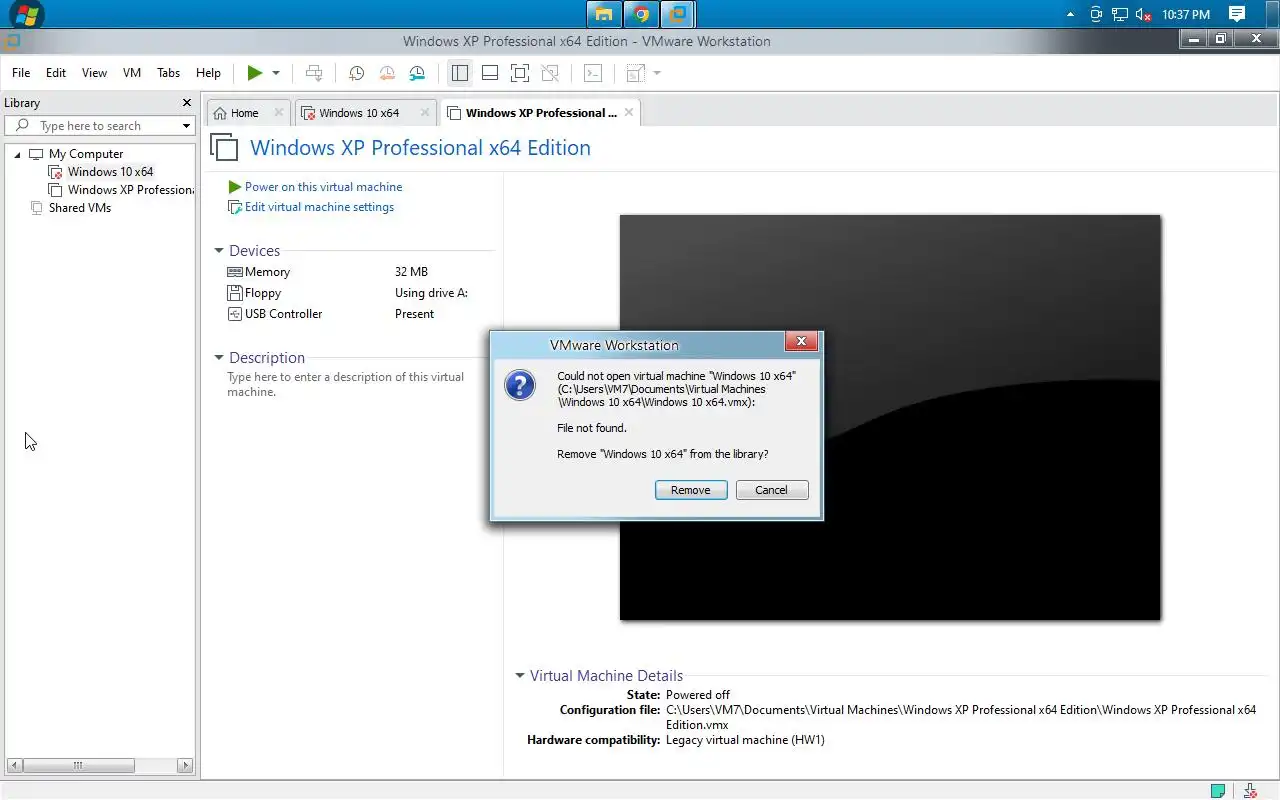This screenshot has width=1280, height=800.
Task: Click the Cancel button in dialog
Action: tap(772, 490)
